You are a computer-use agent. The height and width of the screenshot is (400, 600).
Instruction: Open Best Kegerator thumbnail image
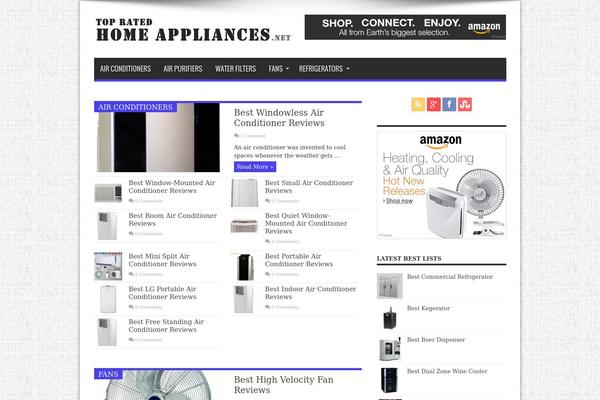(390, 317)
